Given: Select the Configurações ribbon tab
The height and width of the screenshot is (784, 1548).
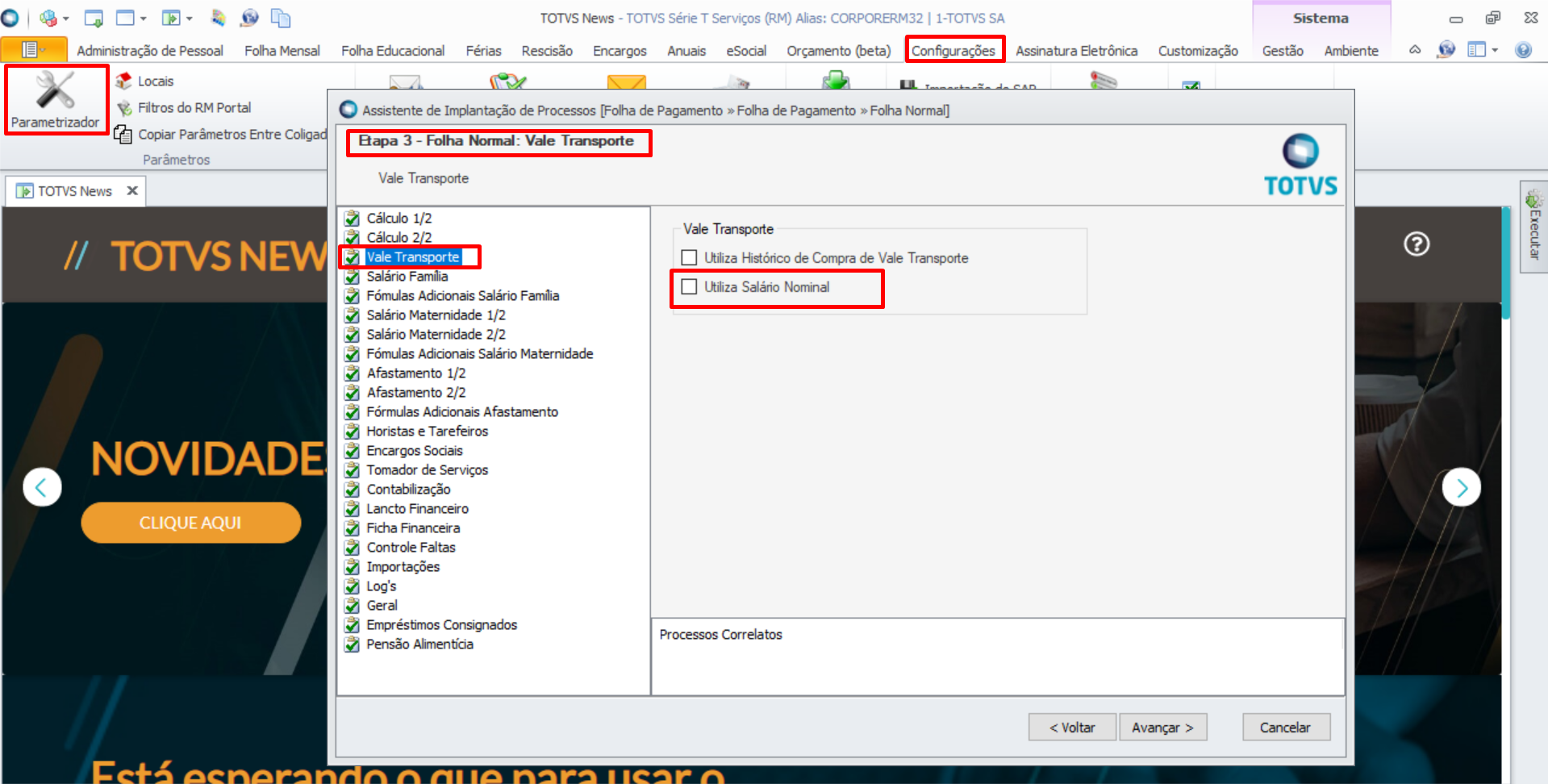Looking at the screenshot, I should pos(953,51).
